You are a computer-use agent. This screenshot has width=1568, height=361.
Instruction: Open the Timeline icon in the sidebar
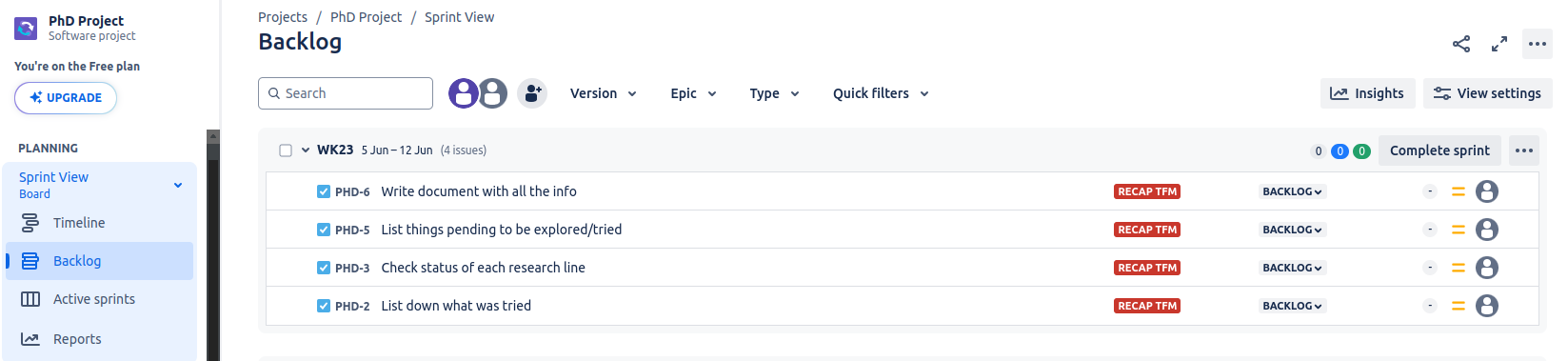click(x=30, y=223)
